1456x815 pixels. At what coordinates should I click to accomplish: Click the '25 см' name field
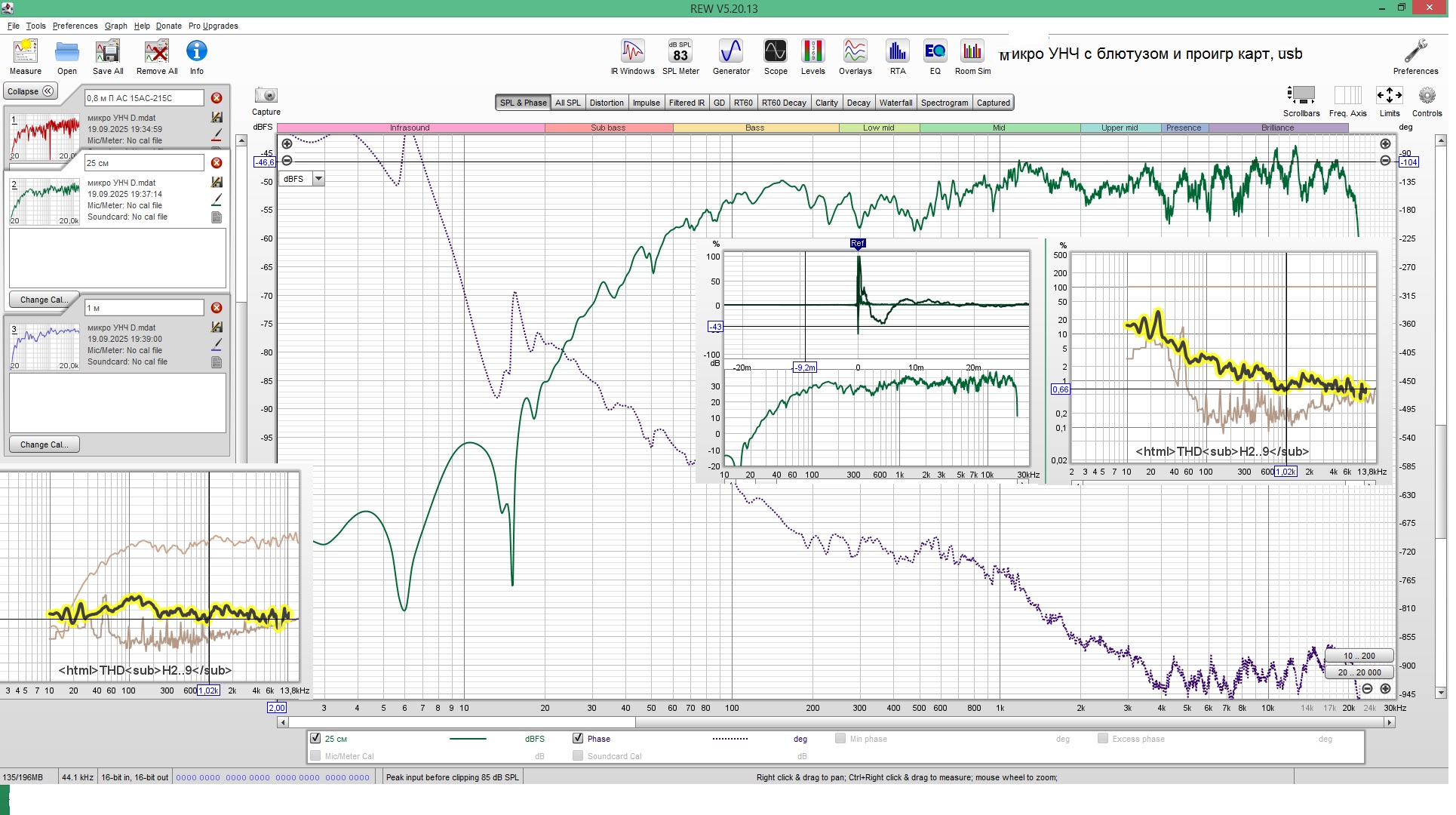tap(144, 163)
